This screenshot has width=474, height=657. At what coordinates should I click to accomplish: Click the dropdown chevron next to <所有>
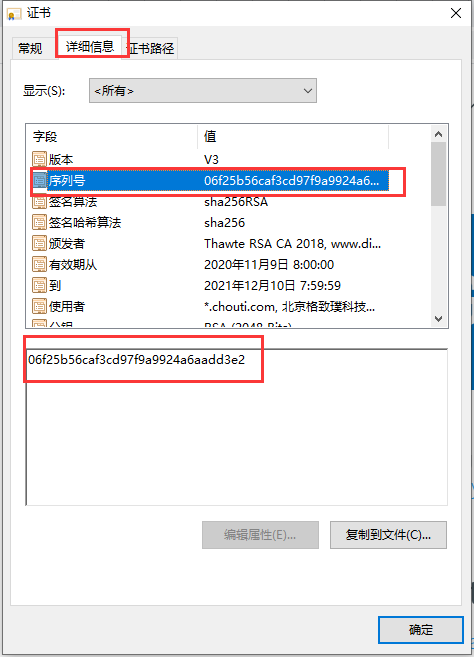[x=308, y=91]
